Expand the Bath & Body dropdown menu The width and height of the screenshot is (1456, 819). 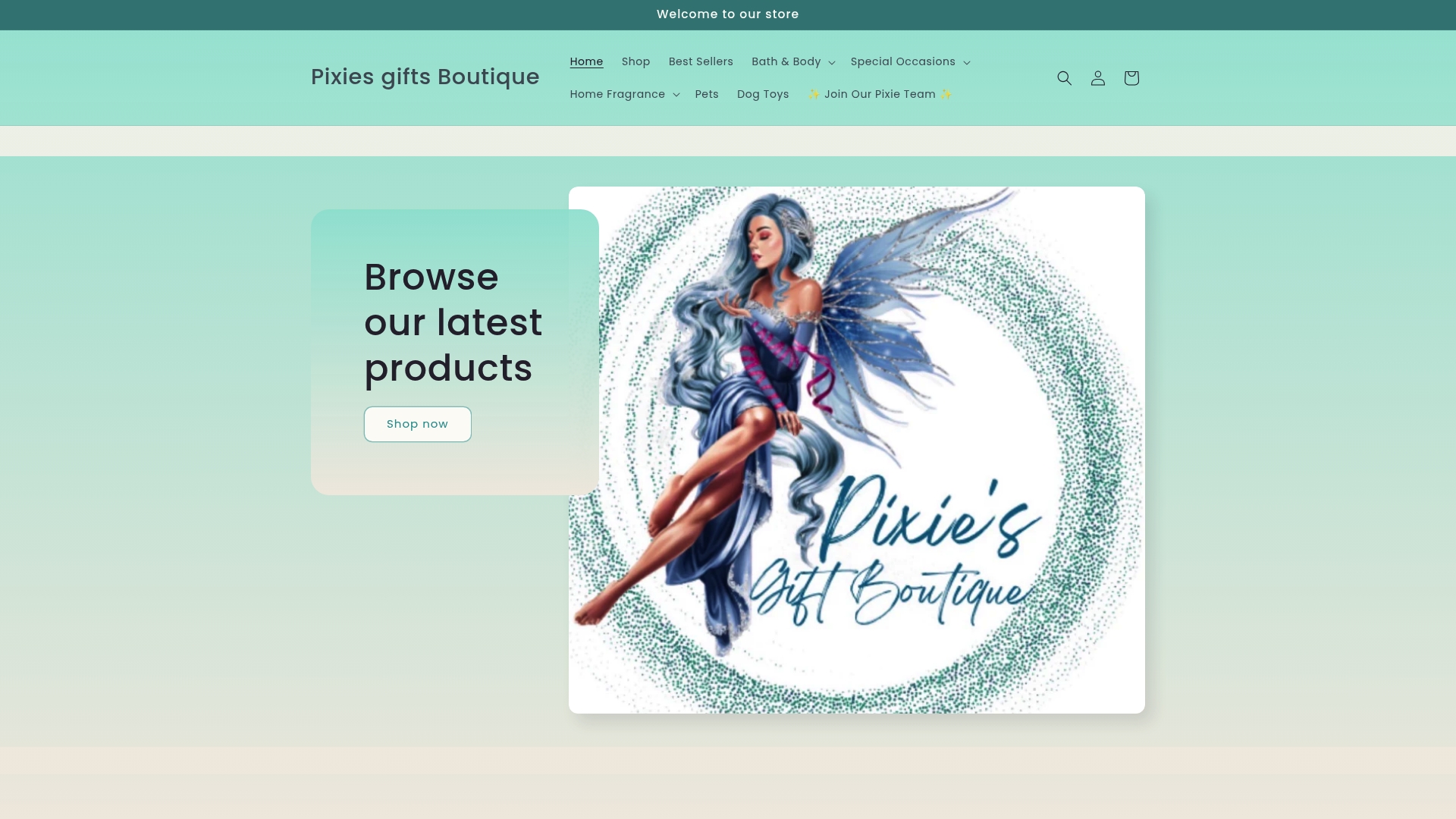tap(792, 61)
